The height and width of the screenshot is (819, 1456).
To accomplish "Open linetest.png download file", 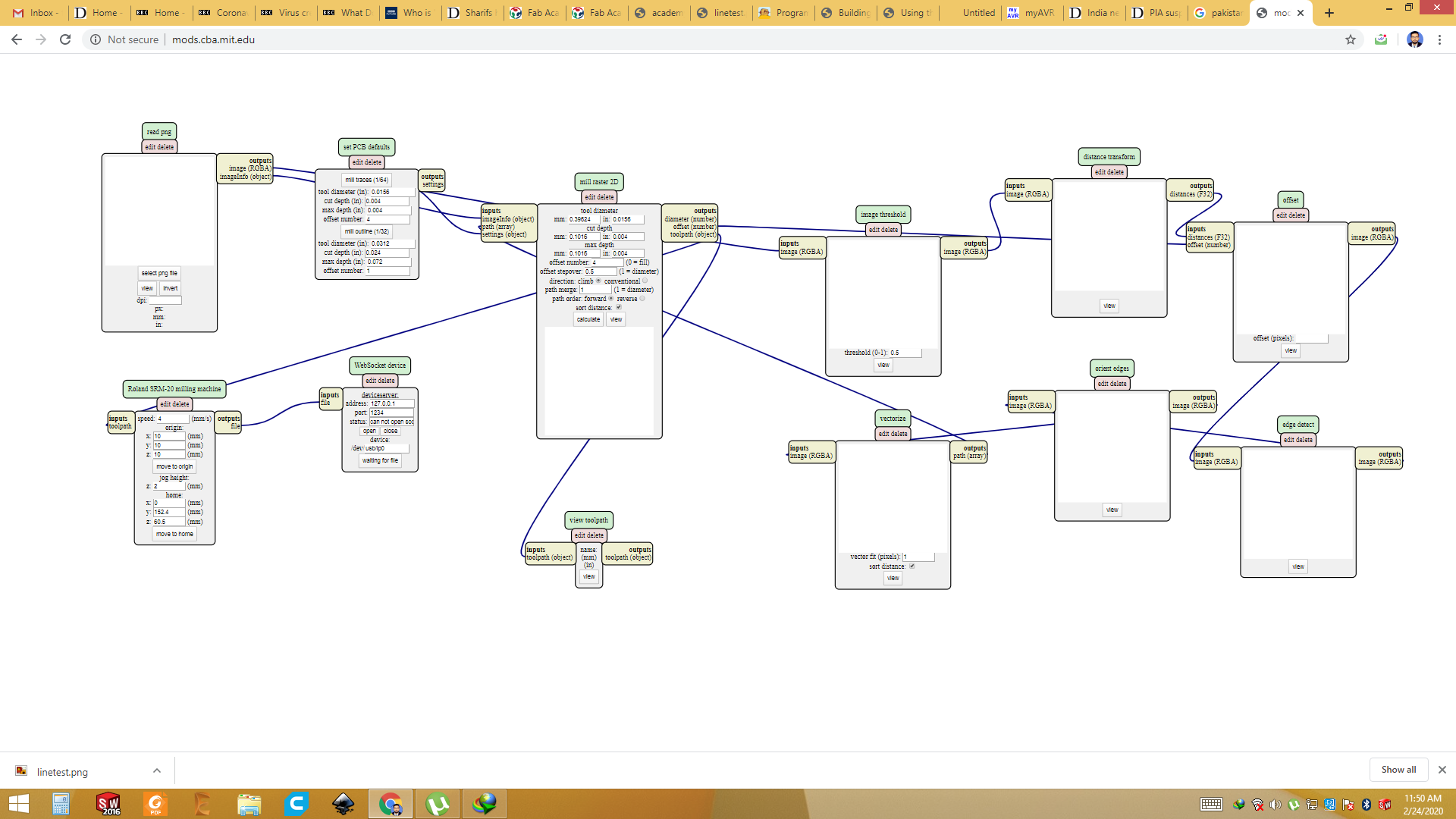I will [x=62, y=772].
